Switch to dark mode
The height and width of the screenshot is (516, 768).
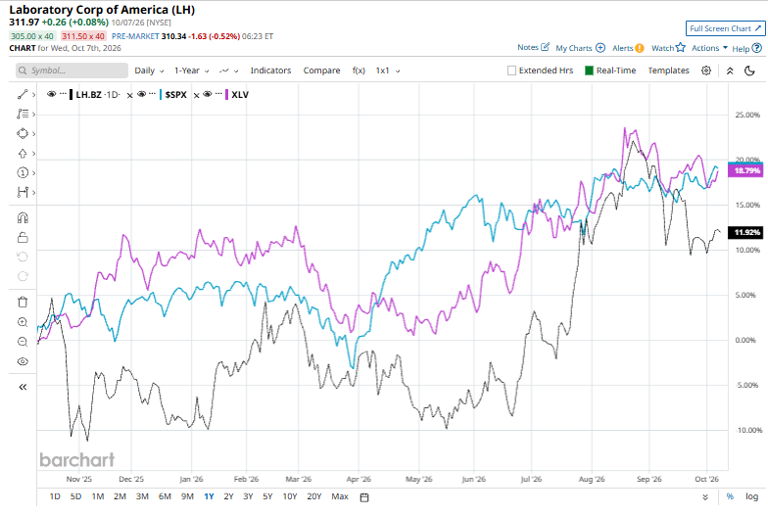click(x=749, y=70)
